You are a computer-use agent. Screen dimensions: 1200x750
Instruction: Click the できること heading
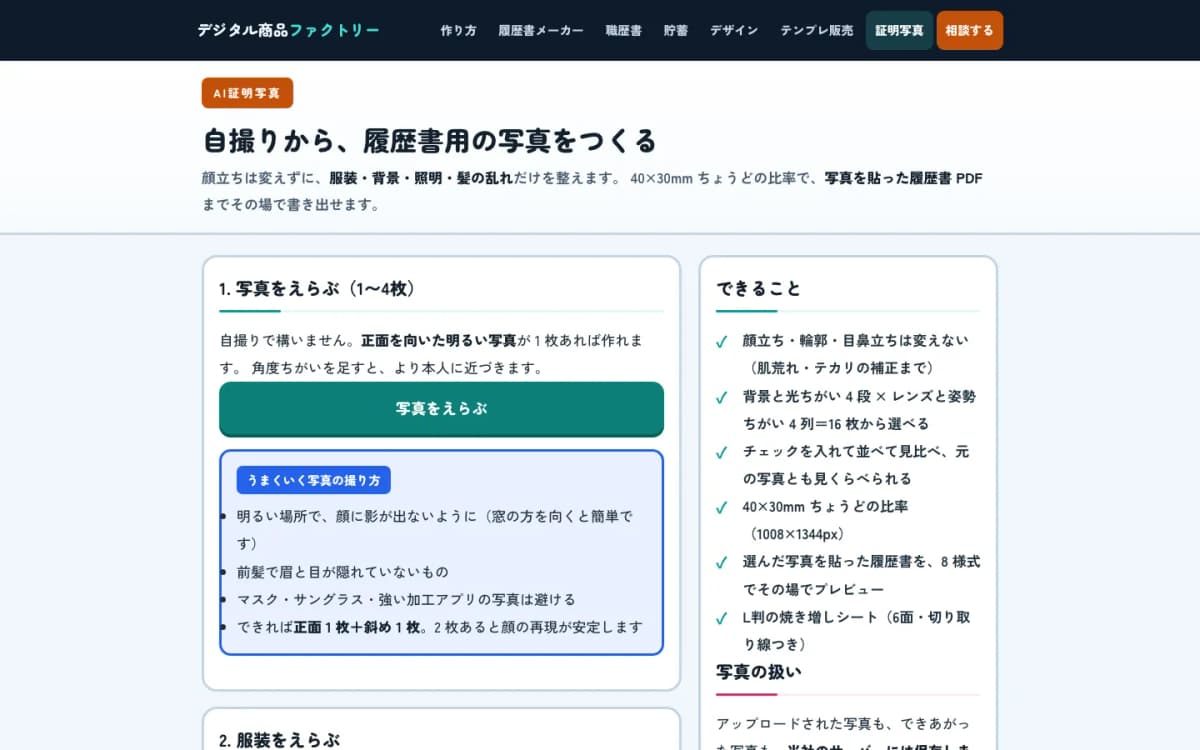[758, 289]
